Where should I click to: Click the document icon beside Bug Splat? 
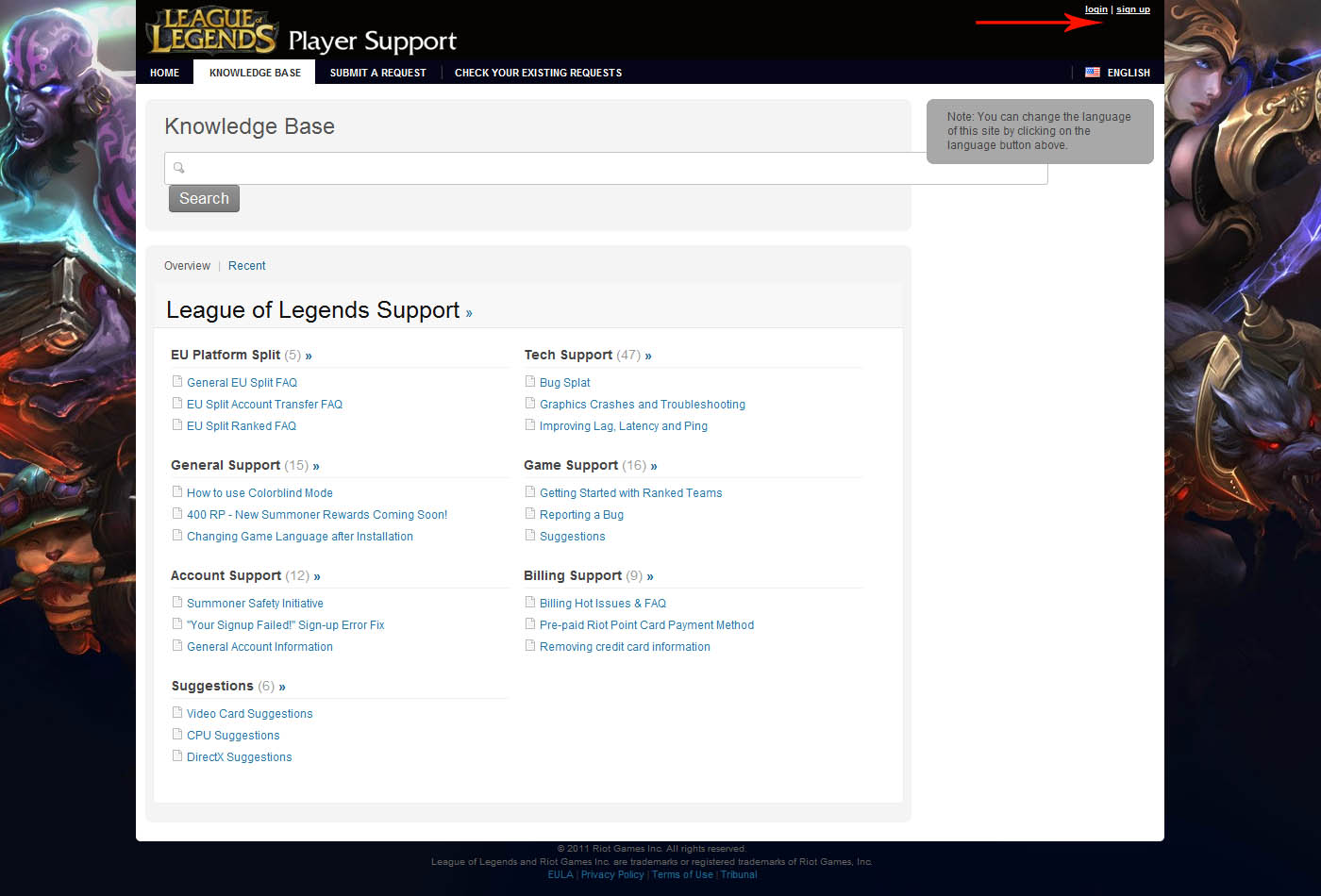(x=530, y=381)
